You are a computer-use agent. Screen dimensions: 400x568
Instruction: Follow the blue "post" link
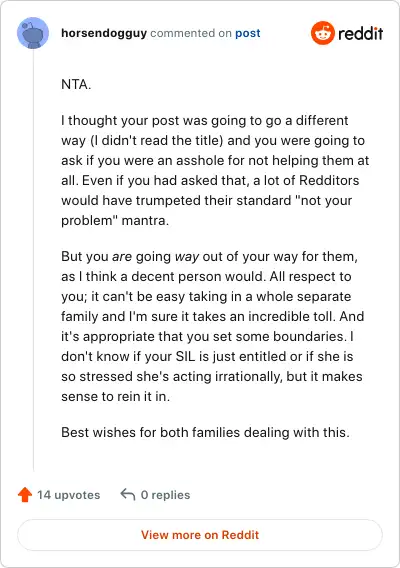click(248, 33)
